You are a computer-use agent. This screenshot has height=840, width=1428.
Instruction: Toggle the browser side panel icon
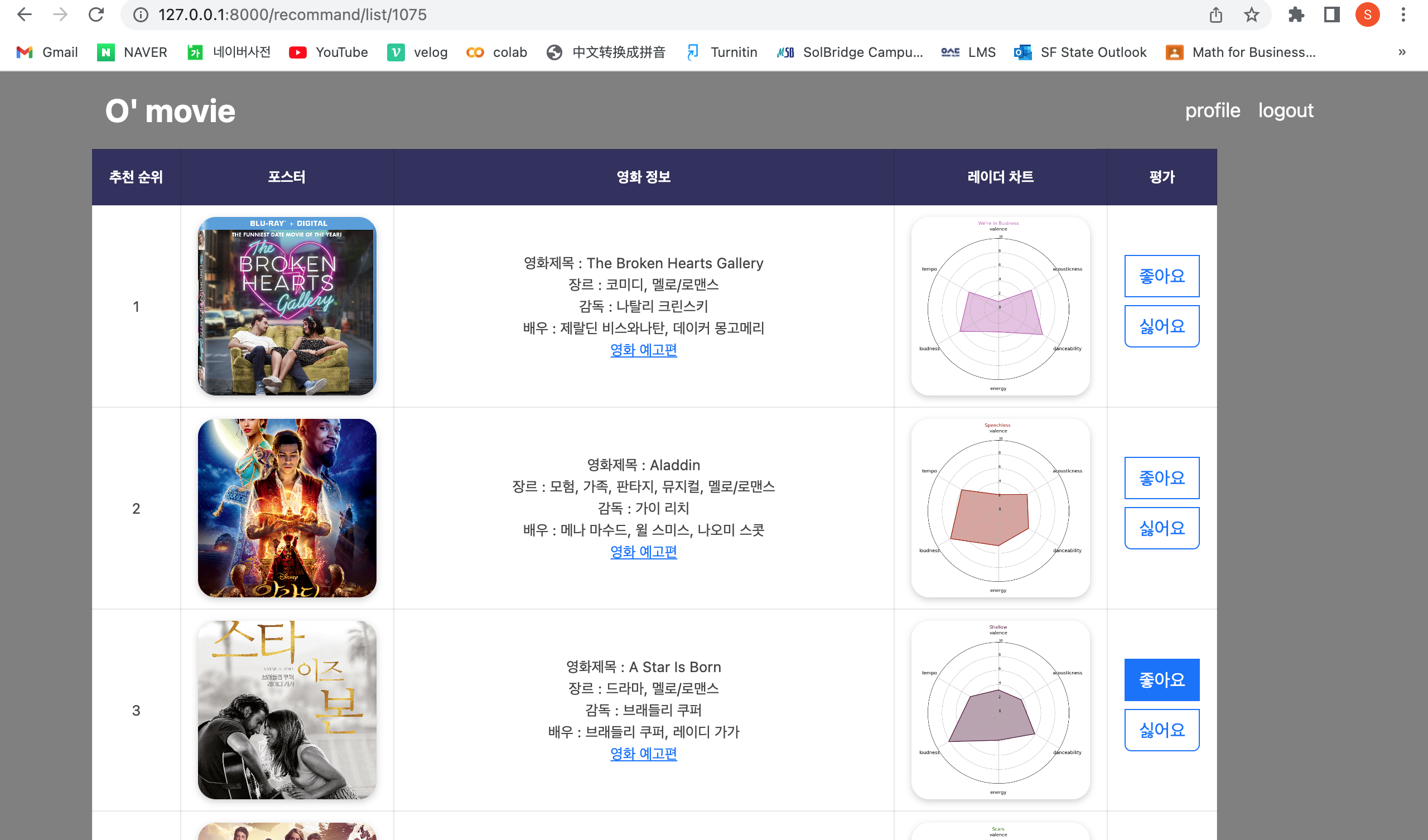coord(1331,15)
